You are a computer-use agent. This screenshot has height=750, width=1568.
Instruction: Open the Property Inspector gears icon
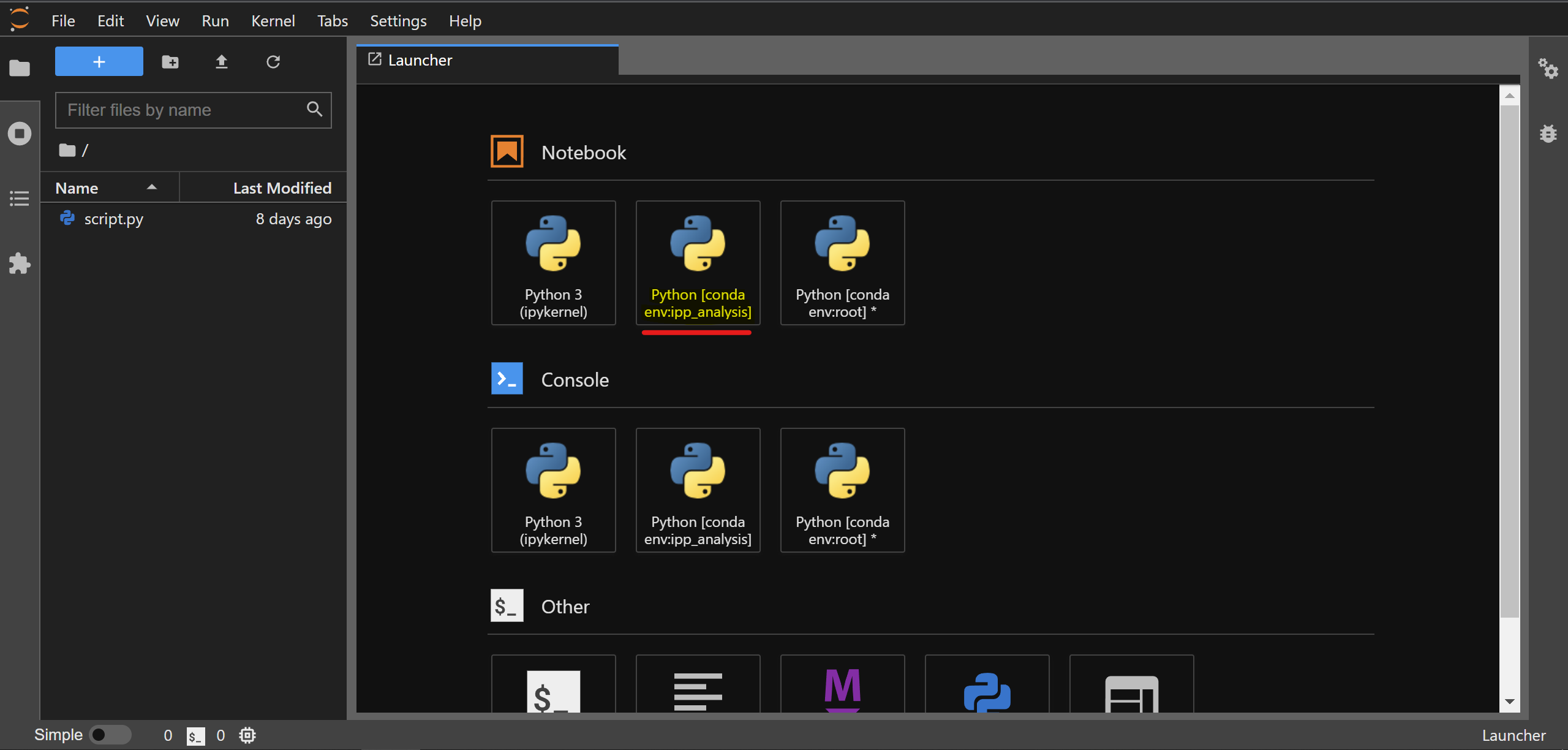coord(1548,68)
